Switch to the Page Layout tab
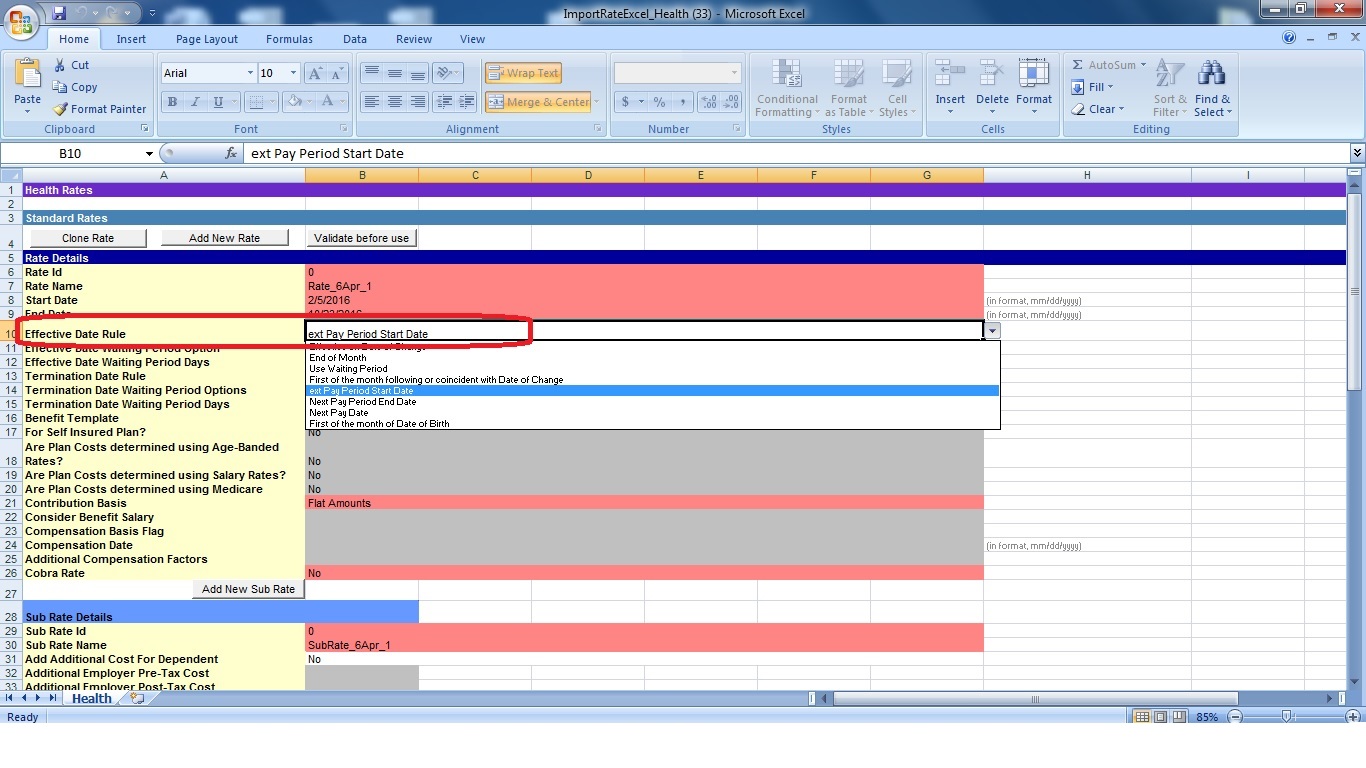Viewport: 1366px width, 768px height. pos(207,39)
